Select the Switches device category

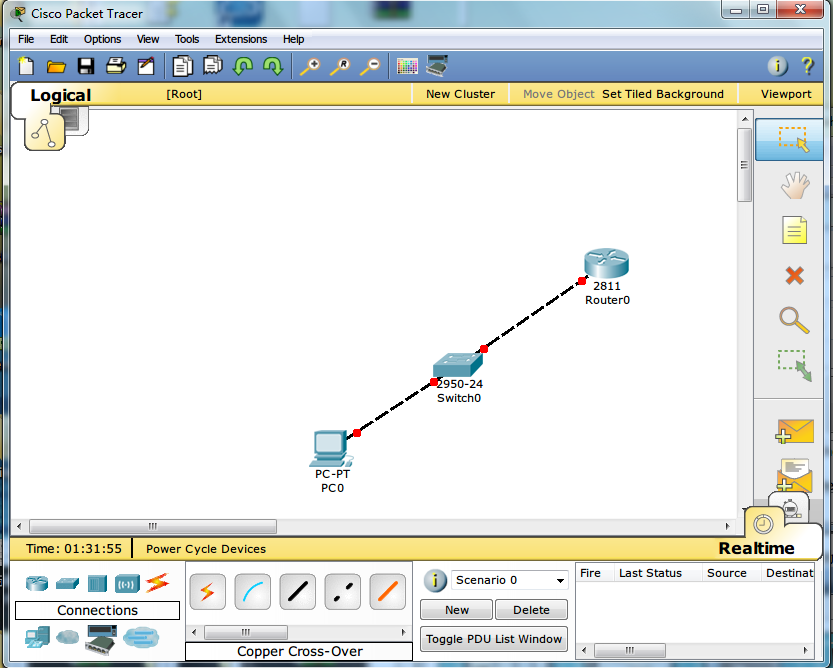pyautogui.click(x=67, y=584)
